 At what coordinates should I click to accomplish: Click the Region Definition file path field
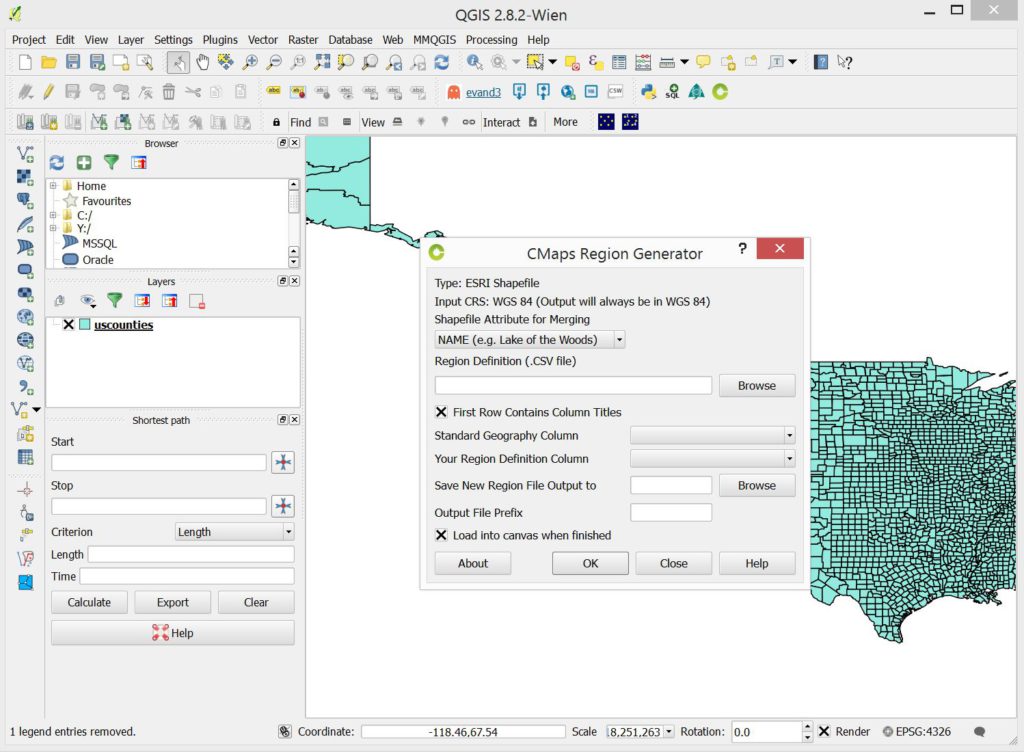[573, 385]
